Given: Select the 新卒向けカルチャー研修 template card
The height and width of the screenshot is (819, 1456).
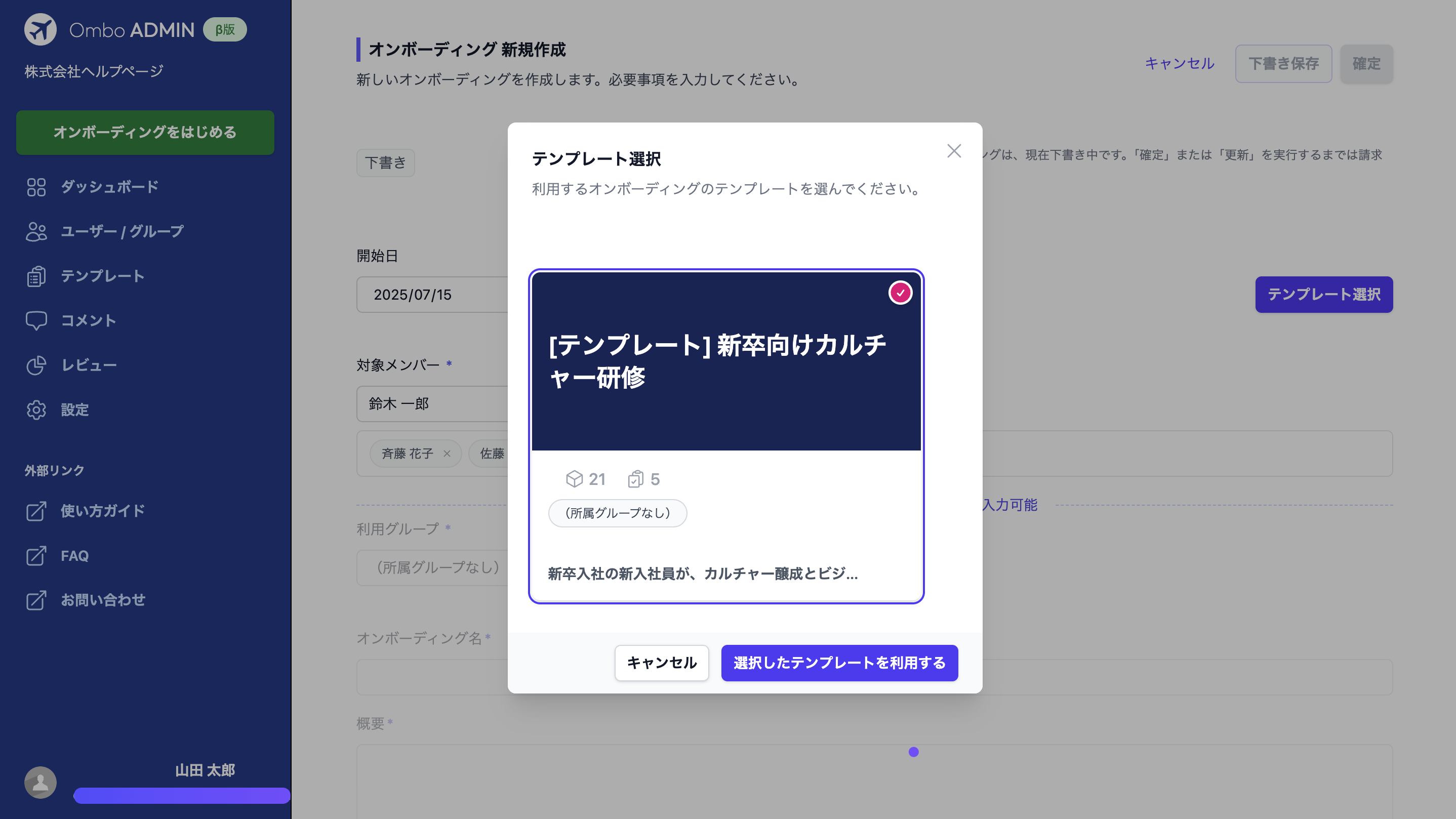Looking at the screenshot, I should 726,436.
